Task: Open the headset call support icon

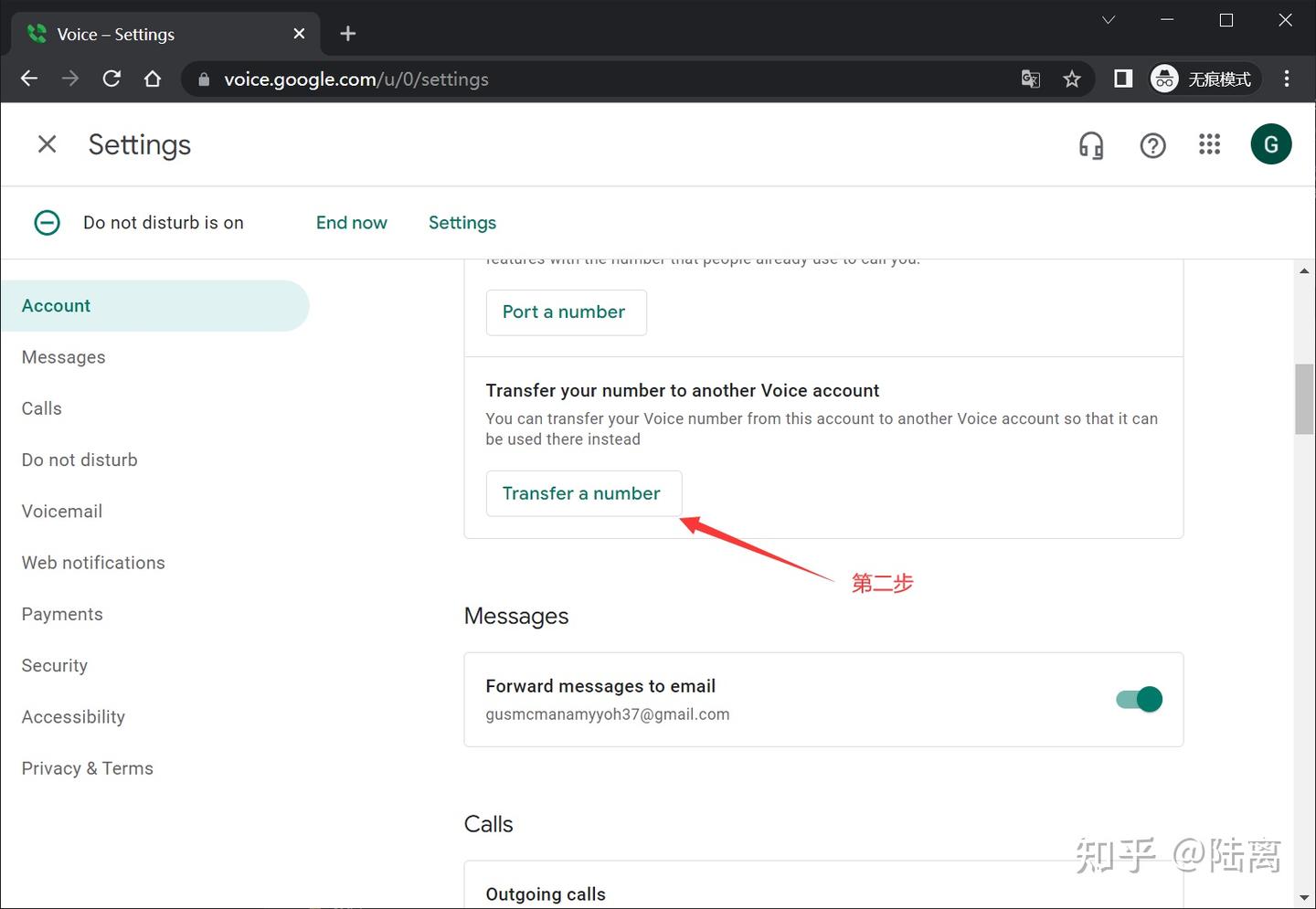Action: point(1091,145)
